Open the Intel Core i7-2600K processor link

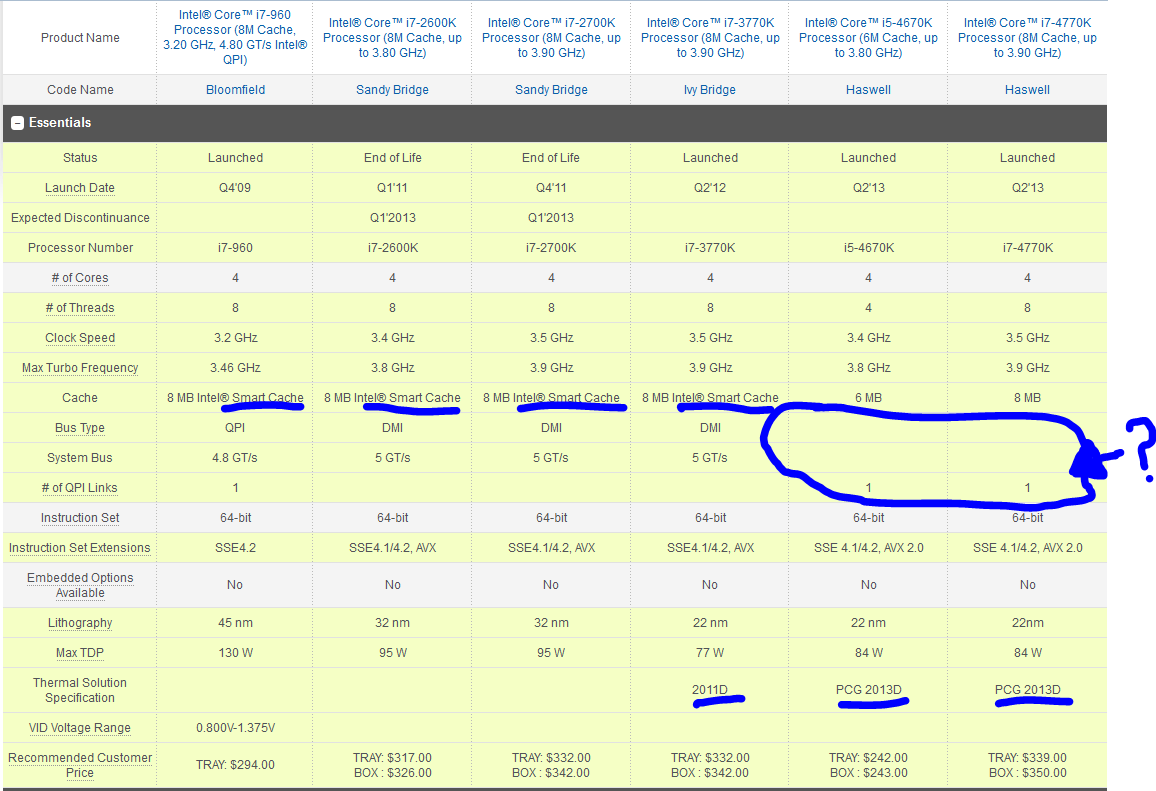[x=392, y=38]
